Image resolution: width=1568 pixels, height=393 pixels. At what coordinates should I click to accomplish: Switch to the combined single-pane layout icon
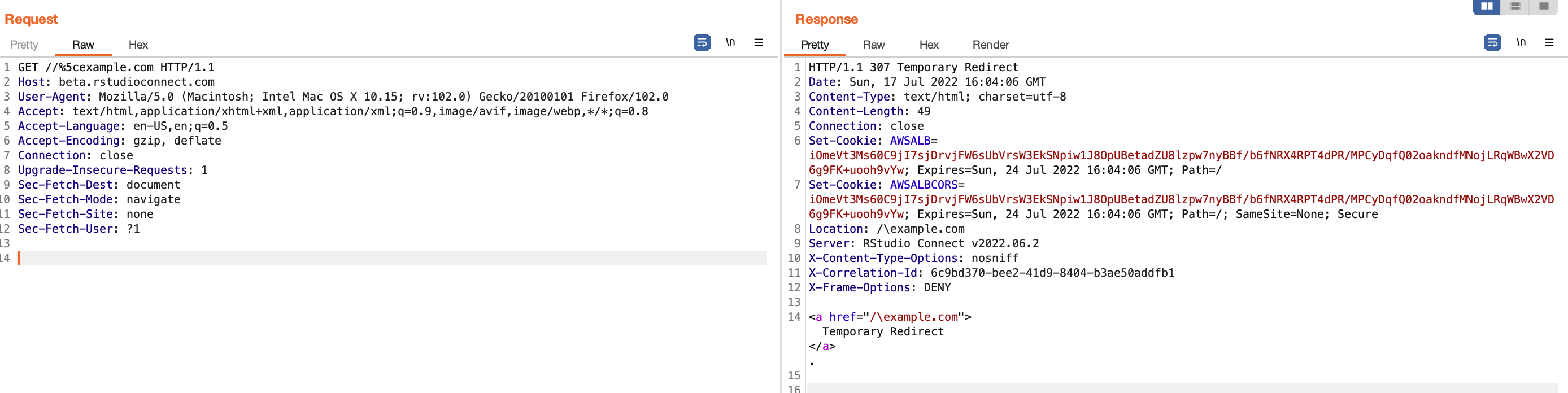tap(1543, 7)
